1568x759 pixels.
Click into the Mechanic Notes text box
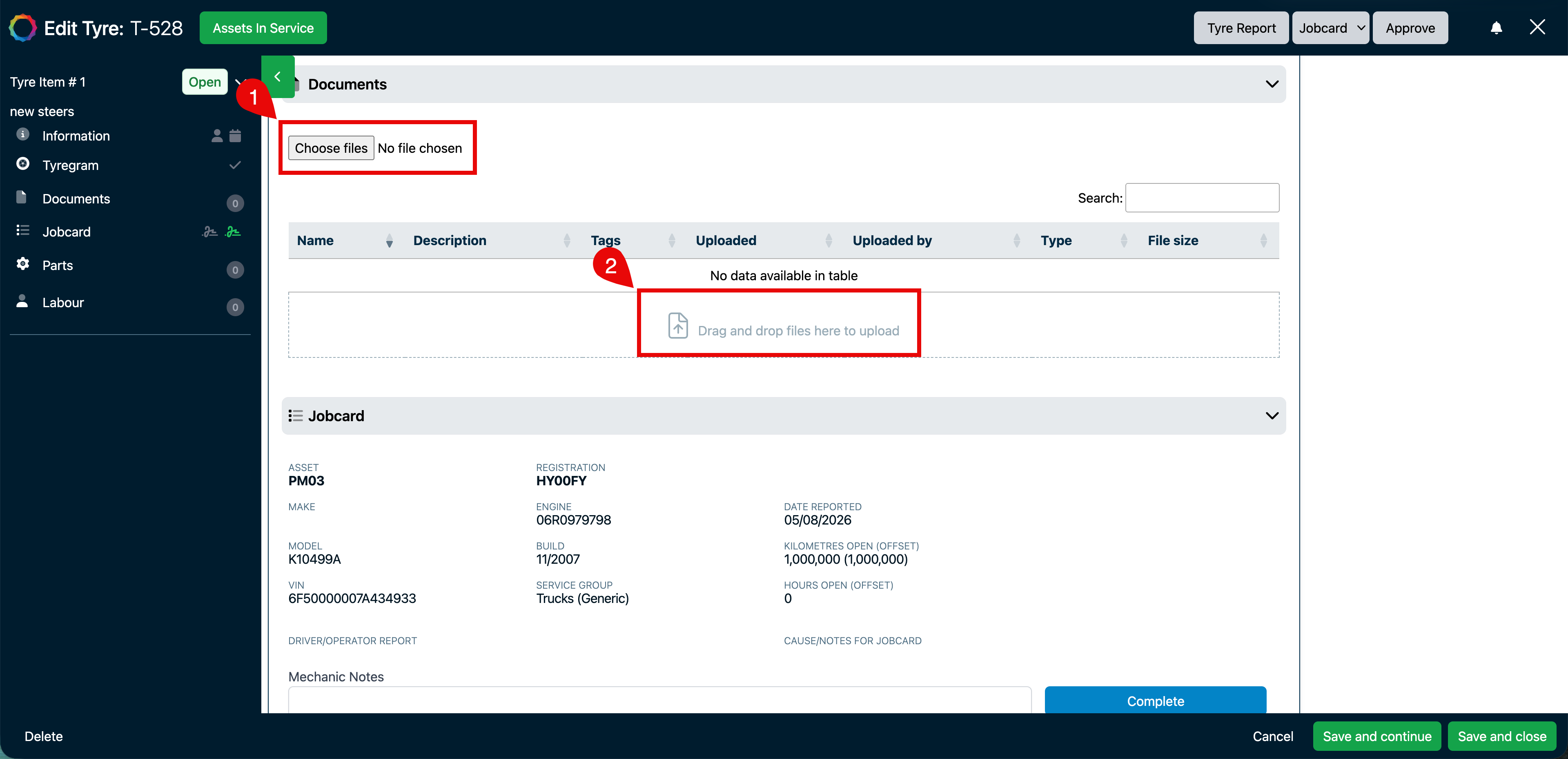pyautogui.click(x=660, y=700)
